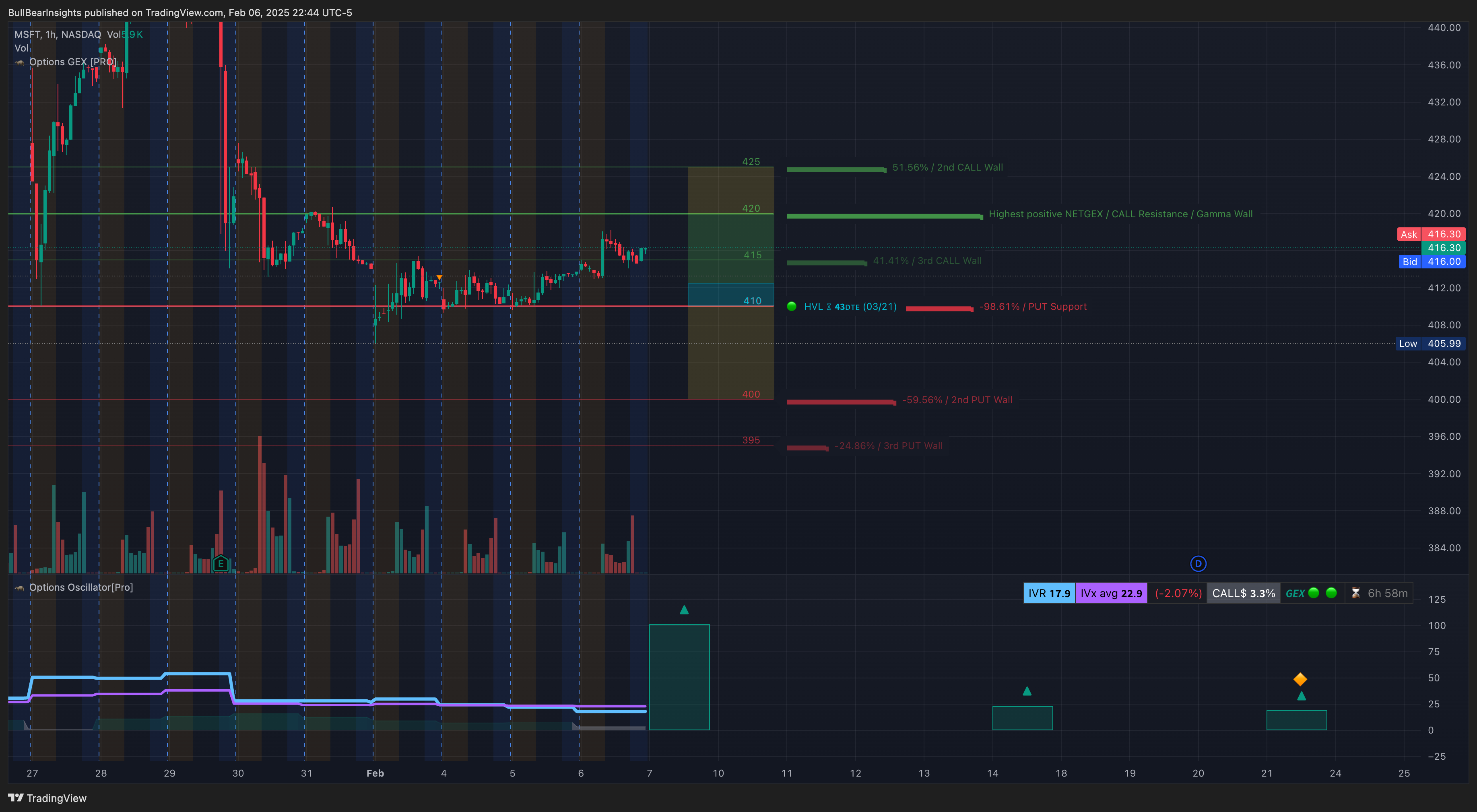Click the green dot beside HVL
Image resolution: width=1477 pixels, height=812 pixels.
click(792, 306)
